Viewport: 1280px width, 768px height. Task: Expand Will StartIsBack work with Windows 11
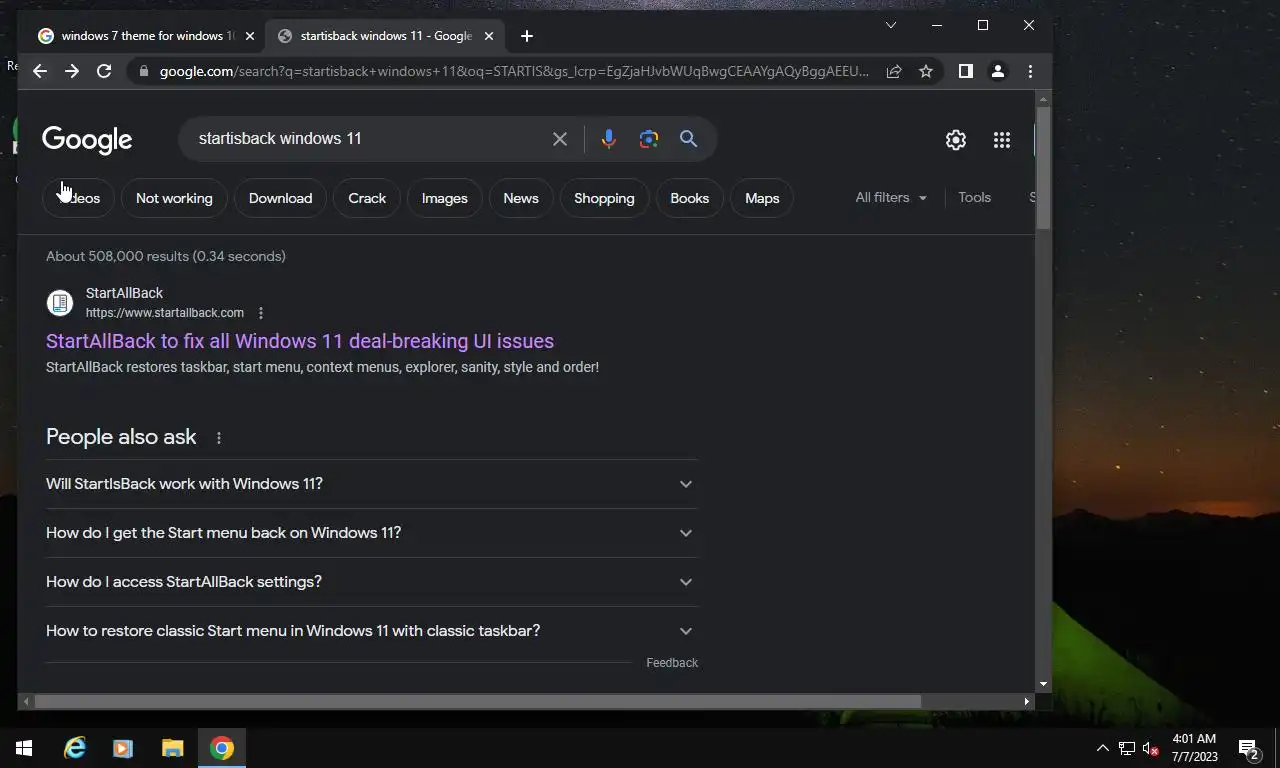[x=372, y=484]
